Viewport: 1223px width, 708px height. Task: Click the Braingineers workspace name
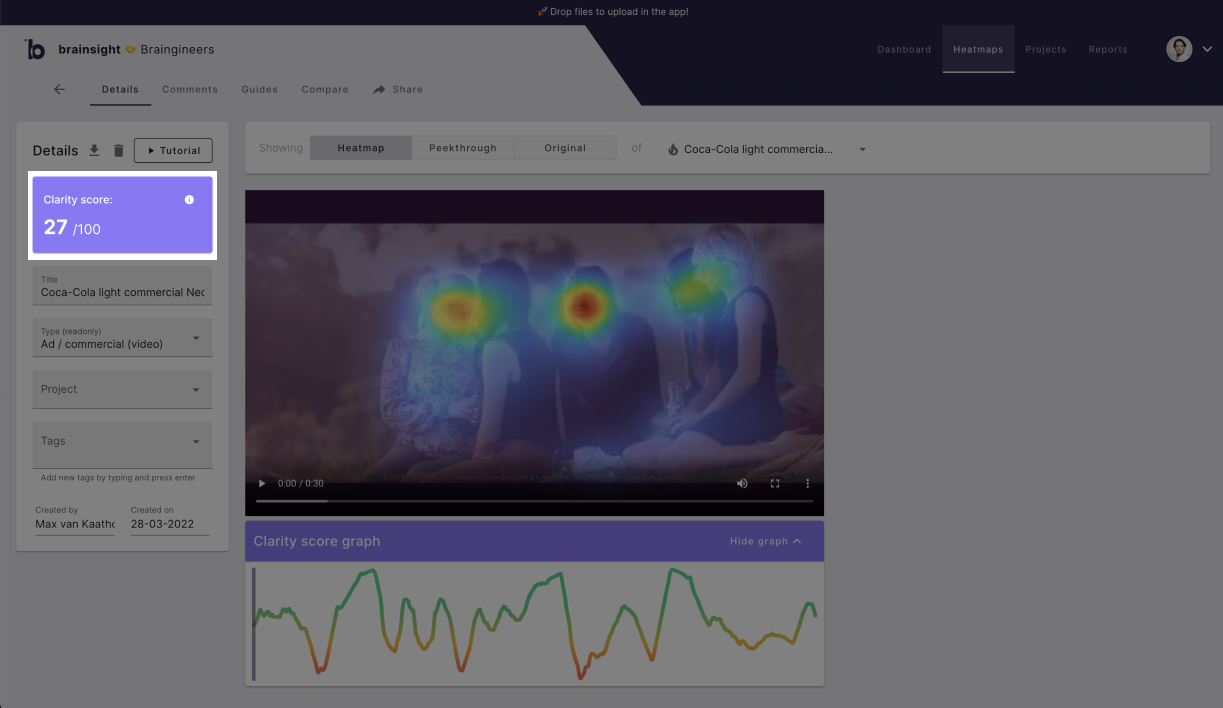click(x=177, y=49)
